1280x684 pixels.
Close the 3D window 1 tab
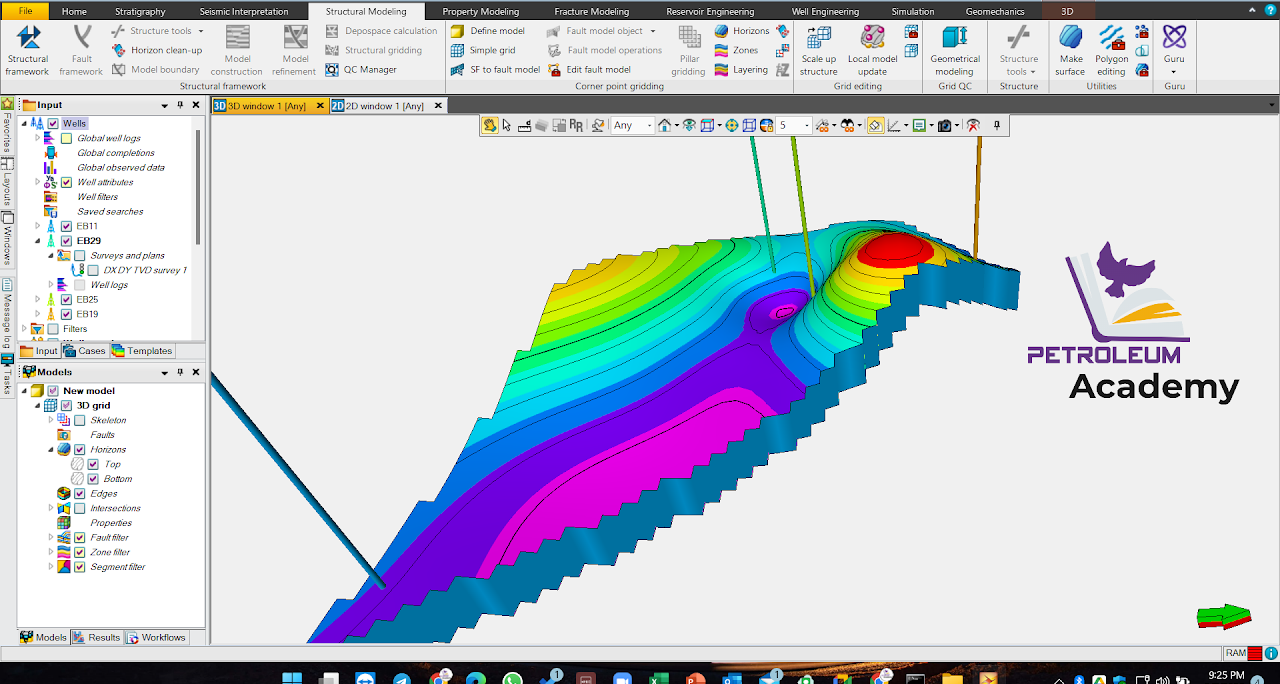[320, 105]
